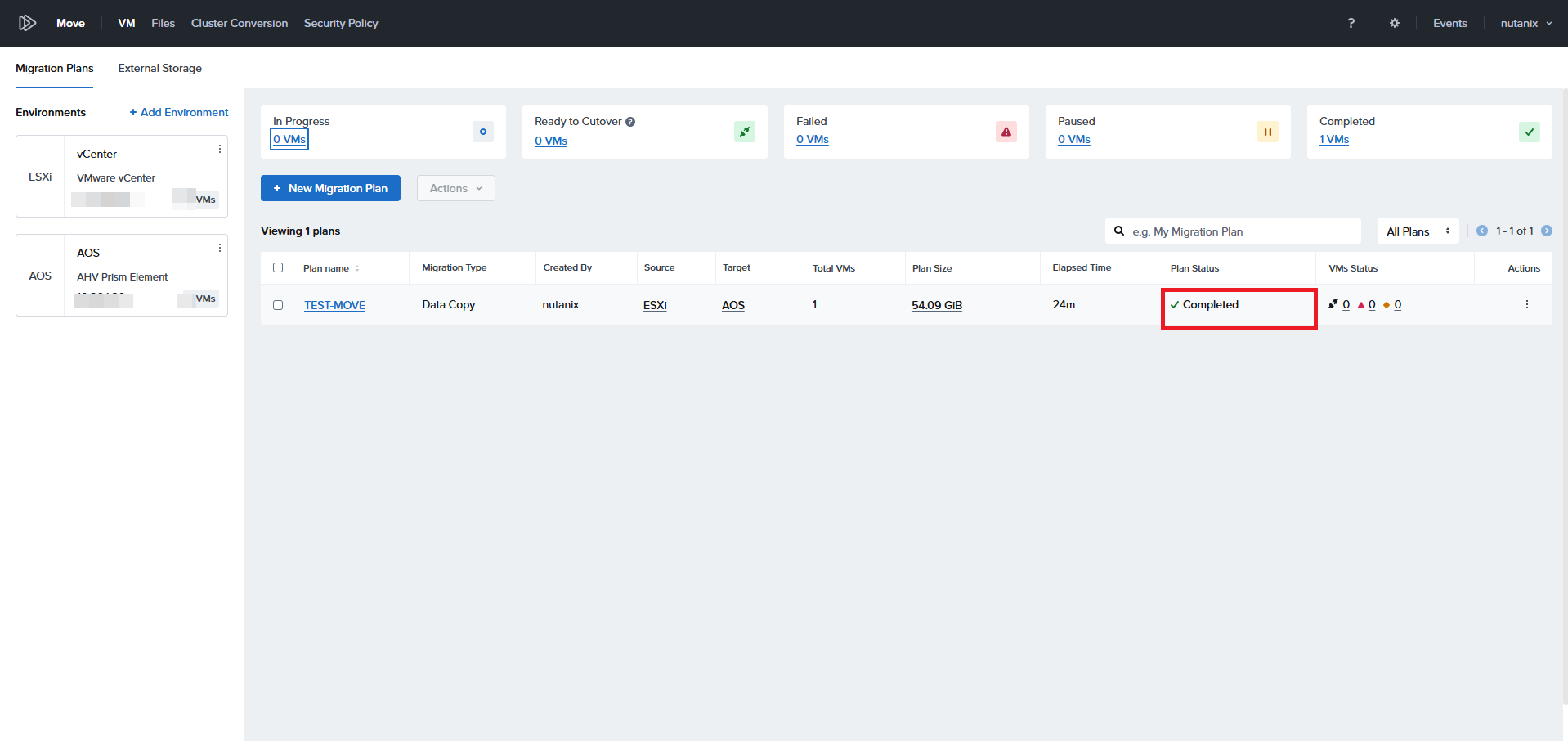Switch to the VM section

[x=127, y=23]
